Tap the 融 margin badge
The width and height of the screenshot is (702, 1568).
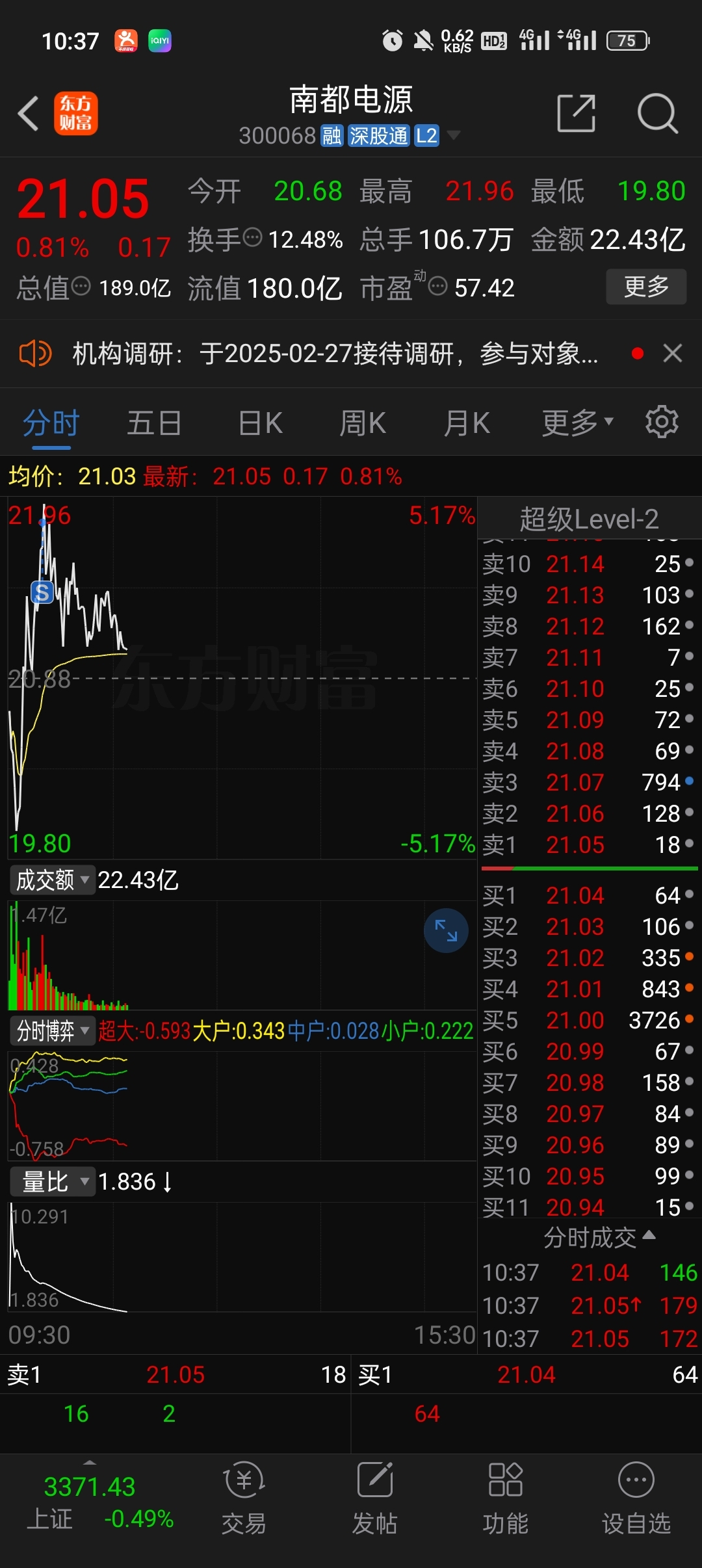[x=331, y=136]
